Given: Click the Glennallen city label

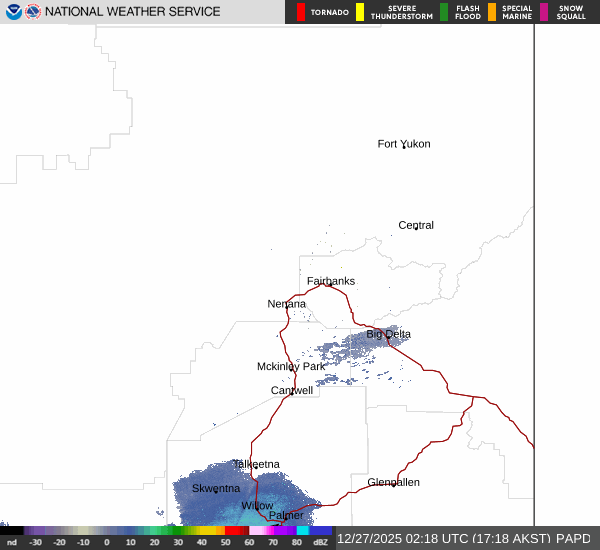Looking at the screenshot, I should coord(393,482).
